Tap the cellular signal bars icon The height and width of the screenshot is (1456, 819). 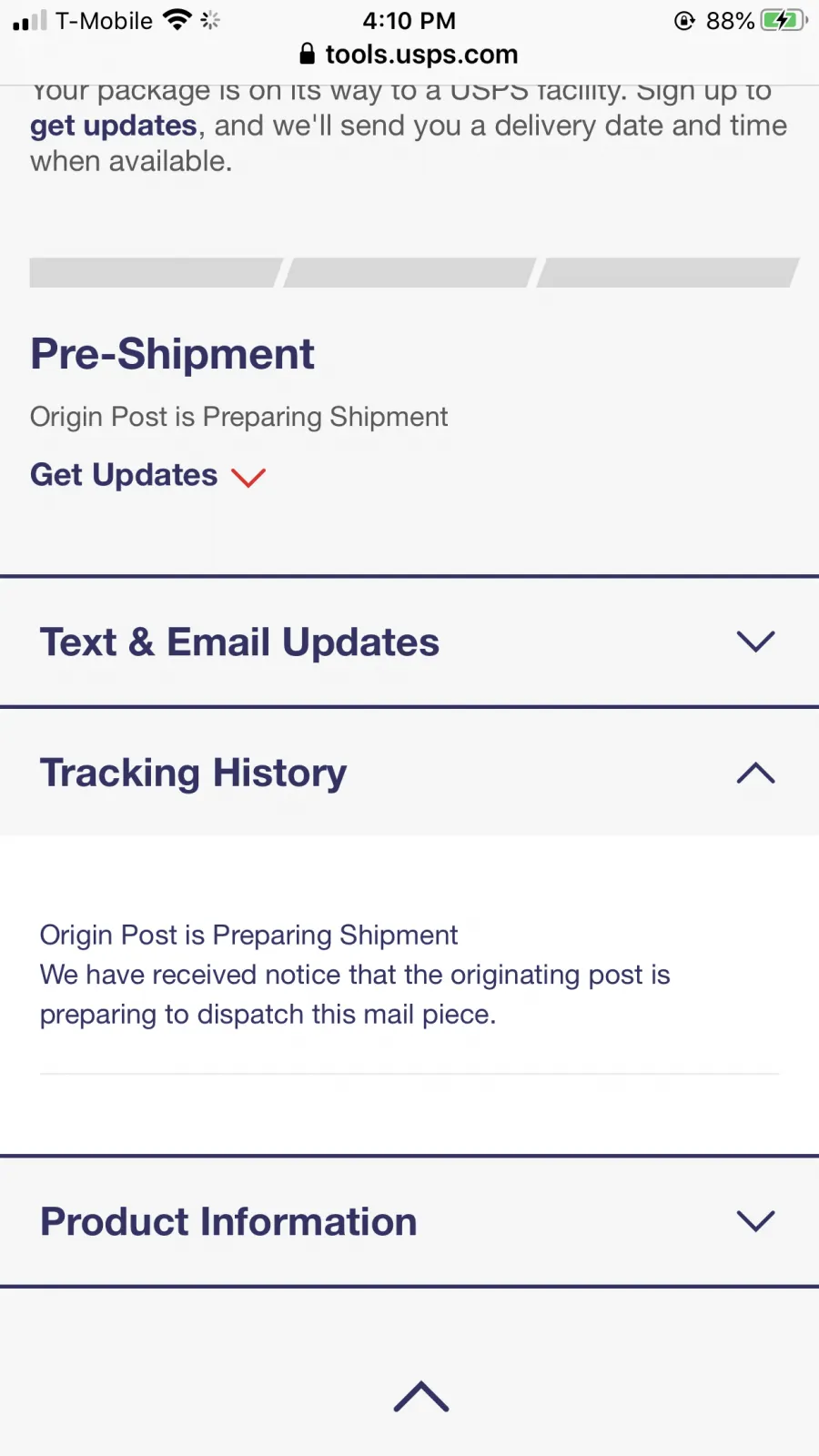[x=30, y=20]
